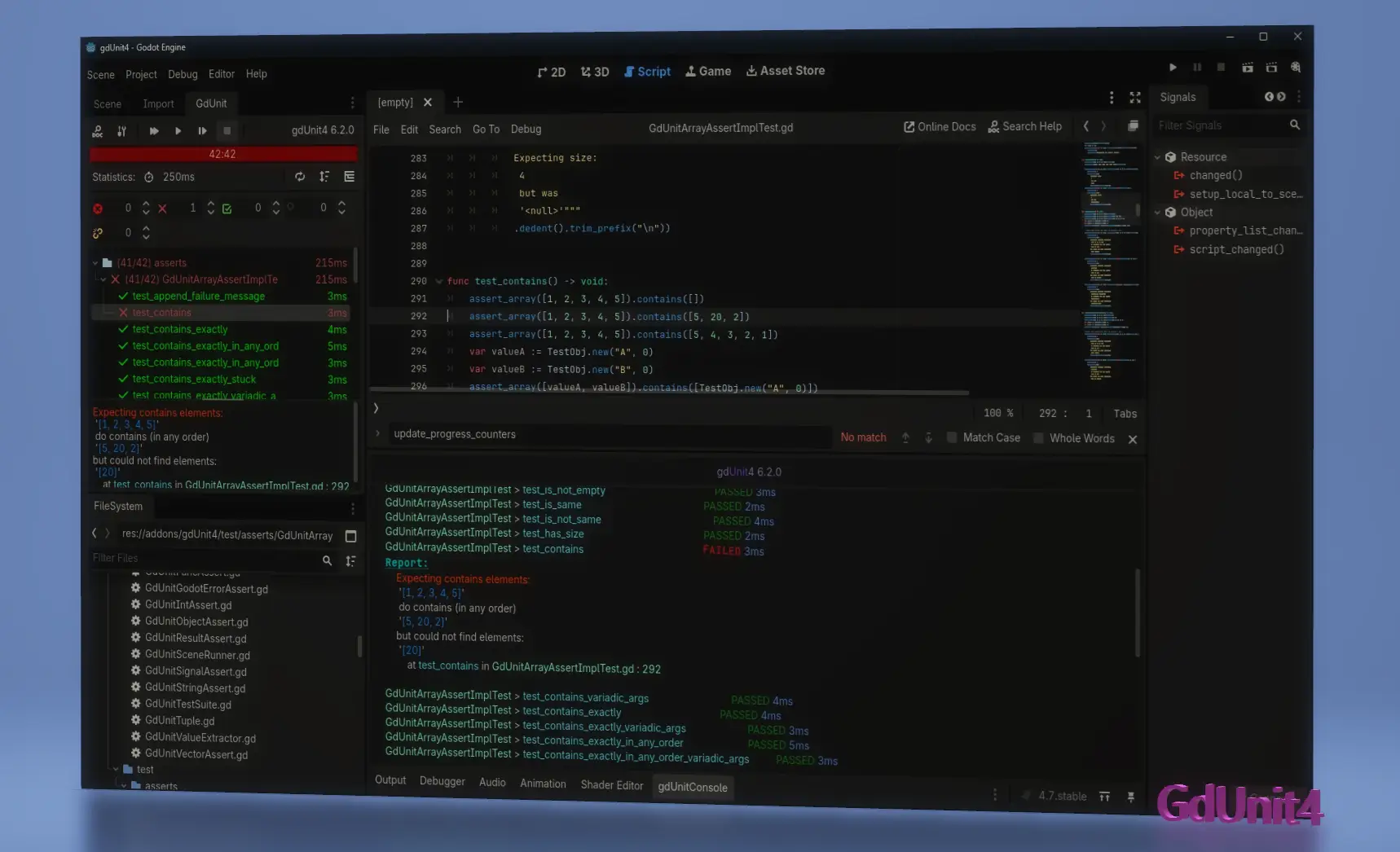Click the red errors counter icon

point(98,209)
